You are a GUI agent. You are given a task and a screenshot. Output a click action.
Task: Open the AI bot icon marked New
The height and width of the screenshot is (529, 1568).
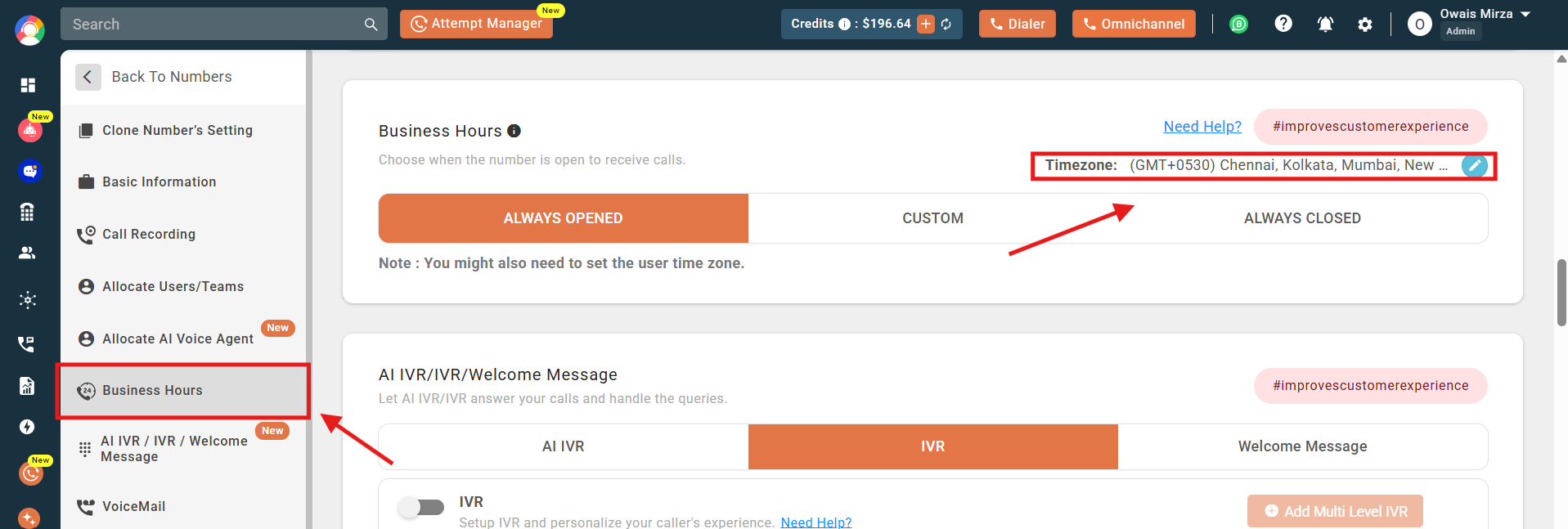(30, 130)
